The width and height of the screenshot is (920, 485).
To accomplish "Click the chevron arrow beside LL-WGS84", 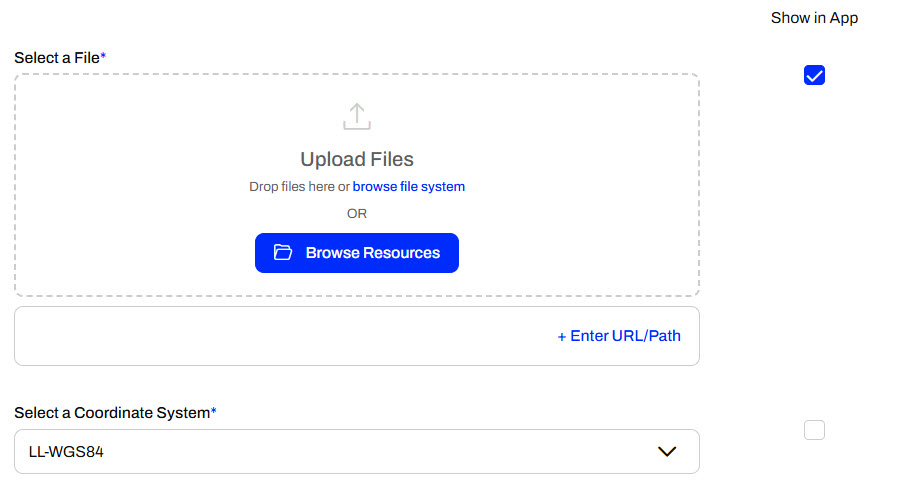I will point(667,452).
